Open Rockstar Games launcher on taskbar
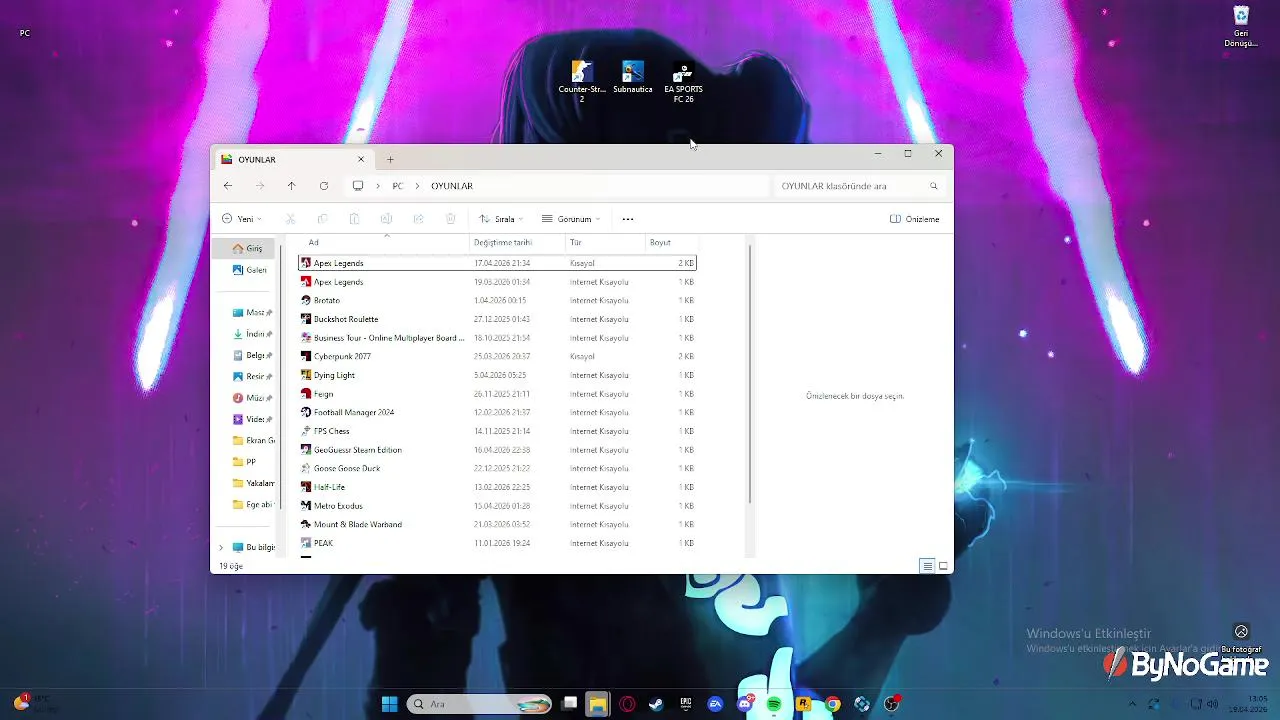This screenshot has height=720, width=1280. tap(803, 704)
